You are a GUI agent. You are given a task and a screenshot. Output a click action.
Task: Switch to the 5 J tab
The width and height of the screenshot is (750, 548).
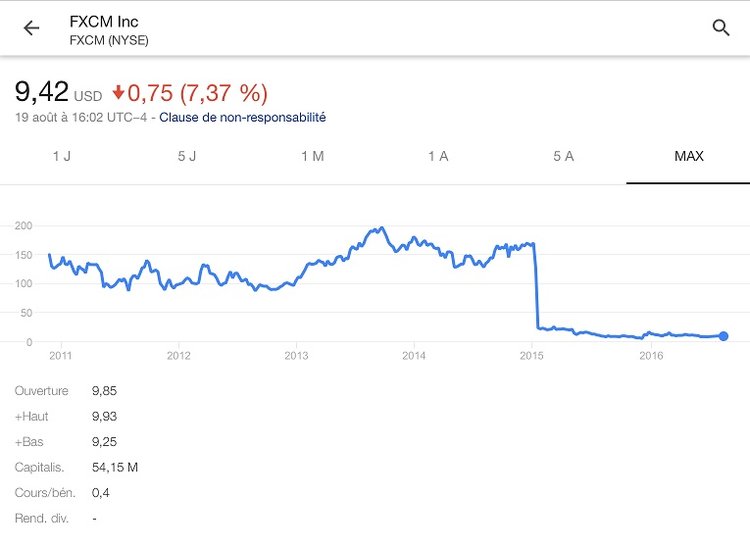coord(187,156)
